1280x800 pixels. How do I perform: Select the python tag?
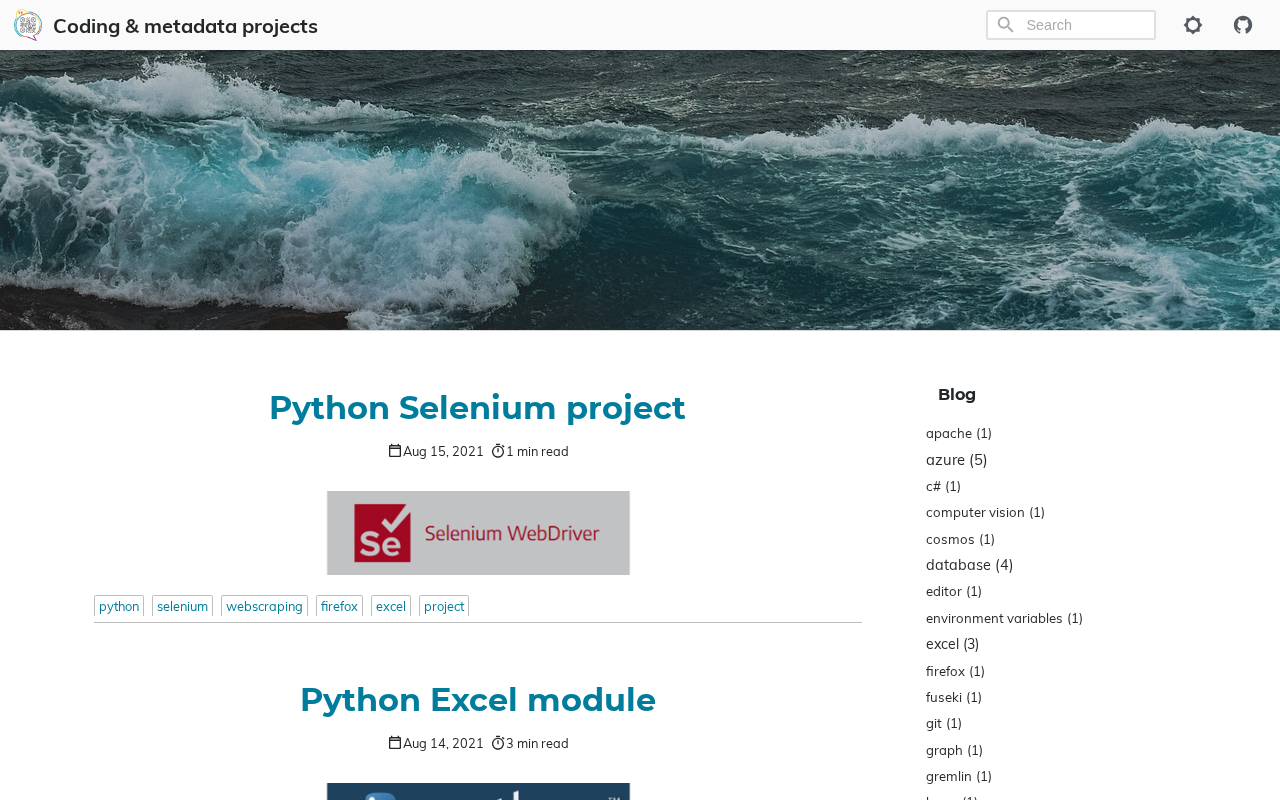tap(119, 606)
